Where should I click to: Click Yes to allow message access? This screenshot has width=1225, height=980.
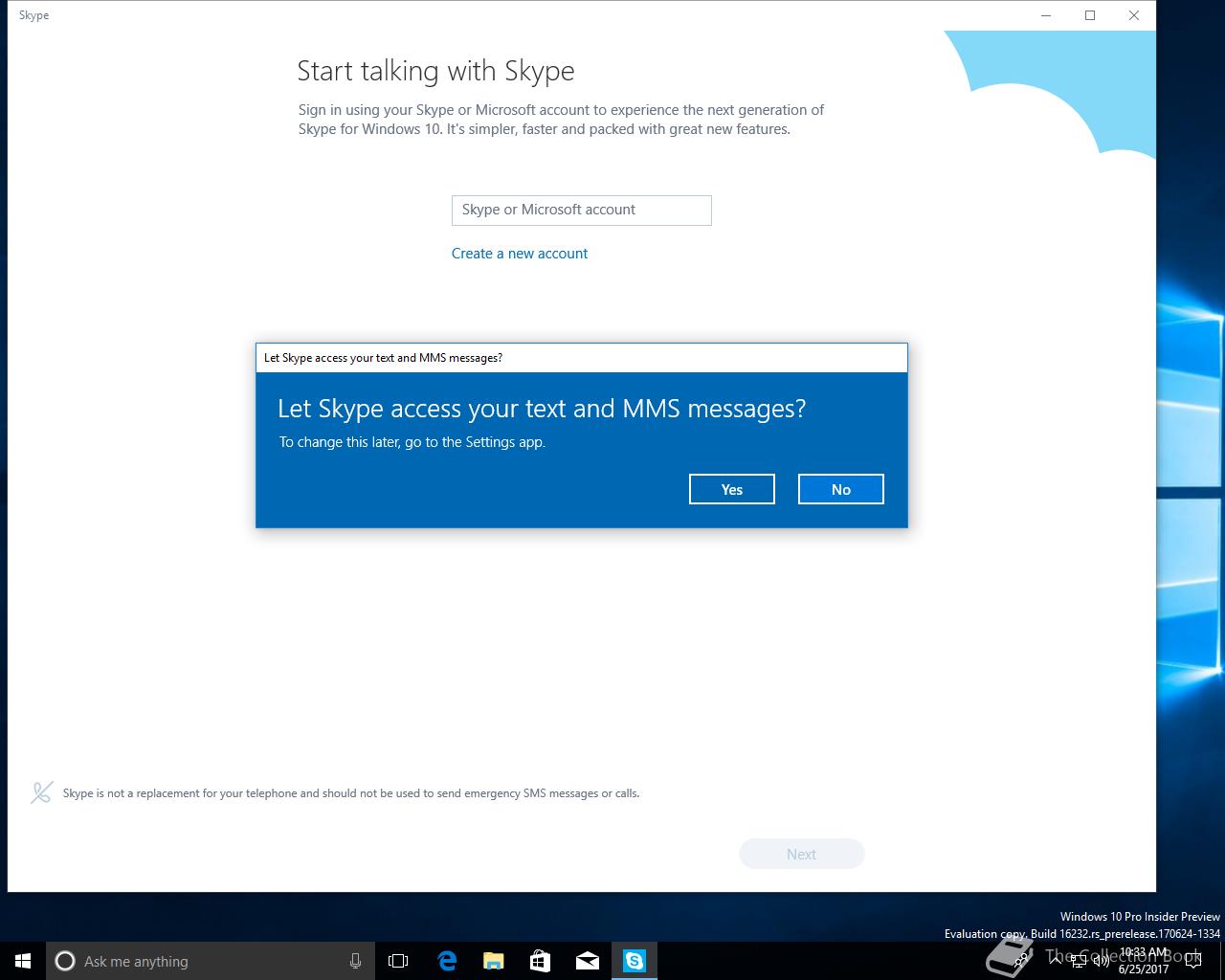pyautogui.click(x=731, y=489)
